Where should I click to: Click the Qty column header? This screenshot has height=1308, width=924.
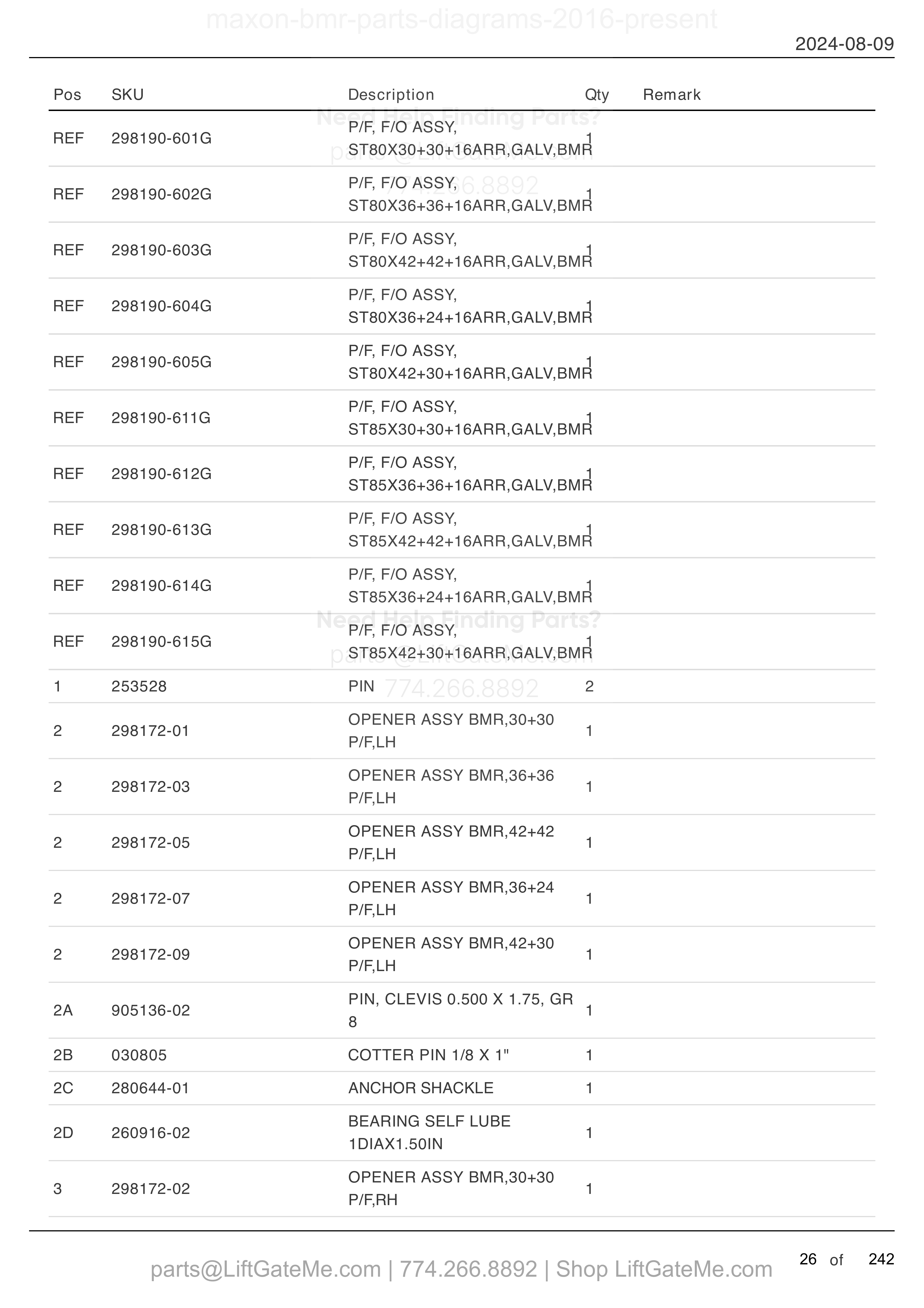[x=597, y=95]
